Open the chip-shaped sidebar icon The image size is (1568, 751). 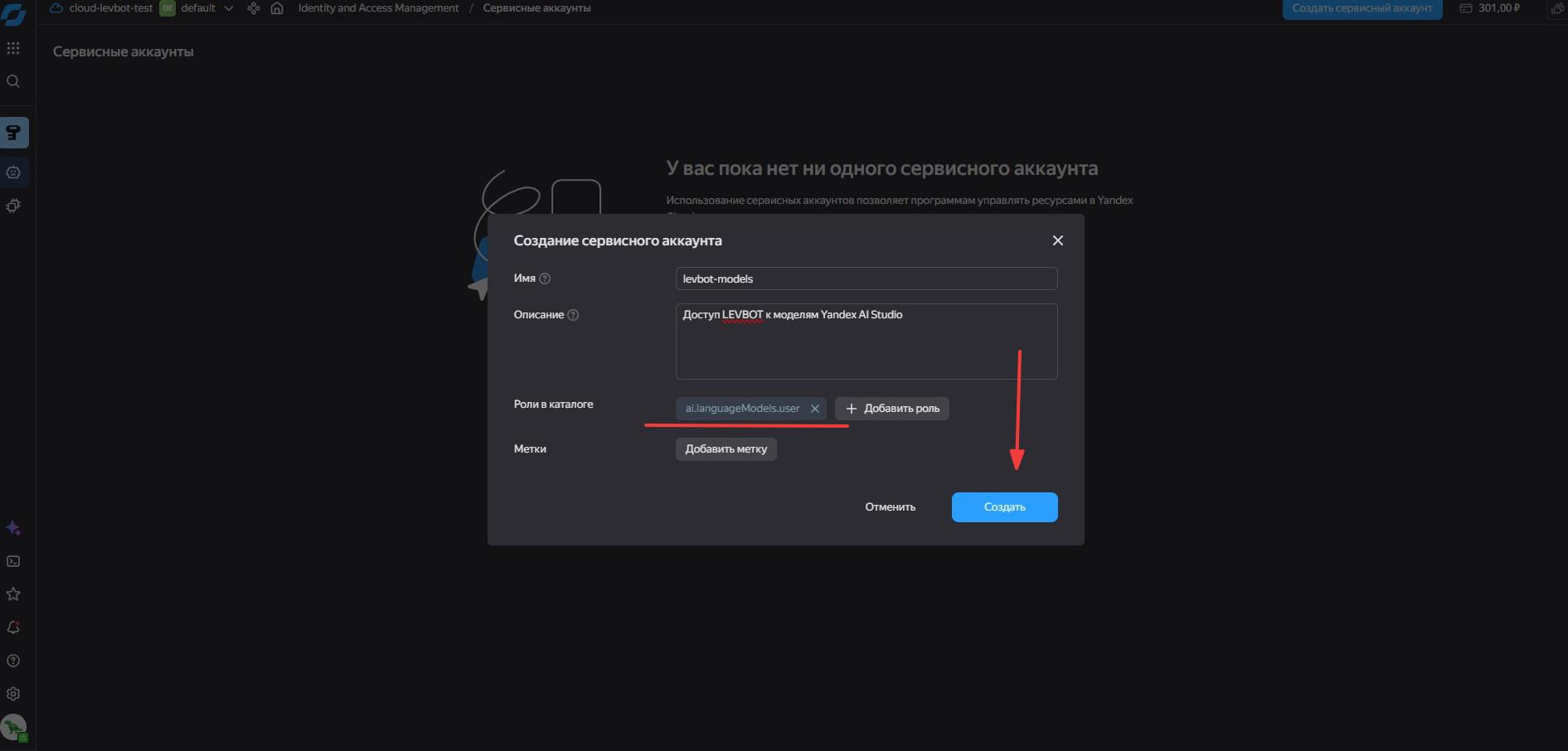pyautogui.click(x=13, y=206)
